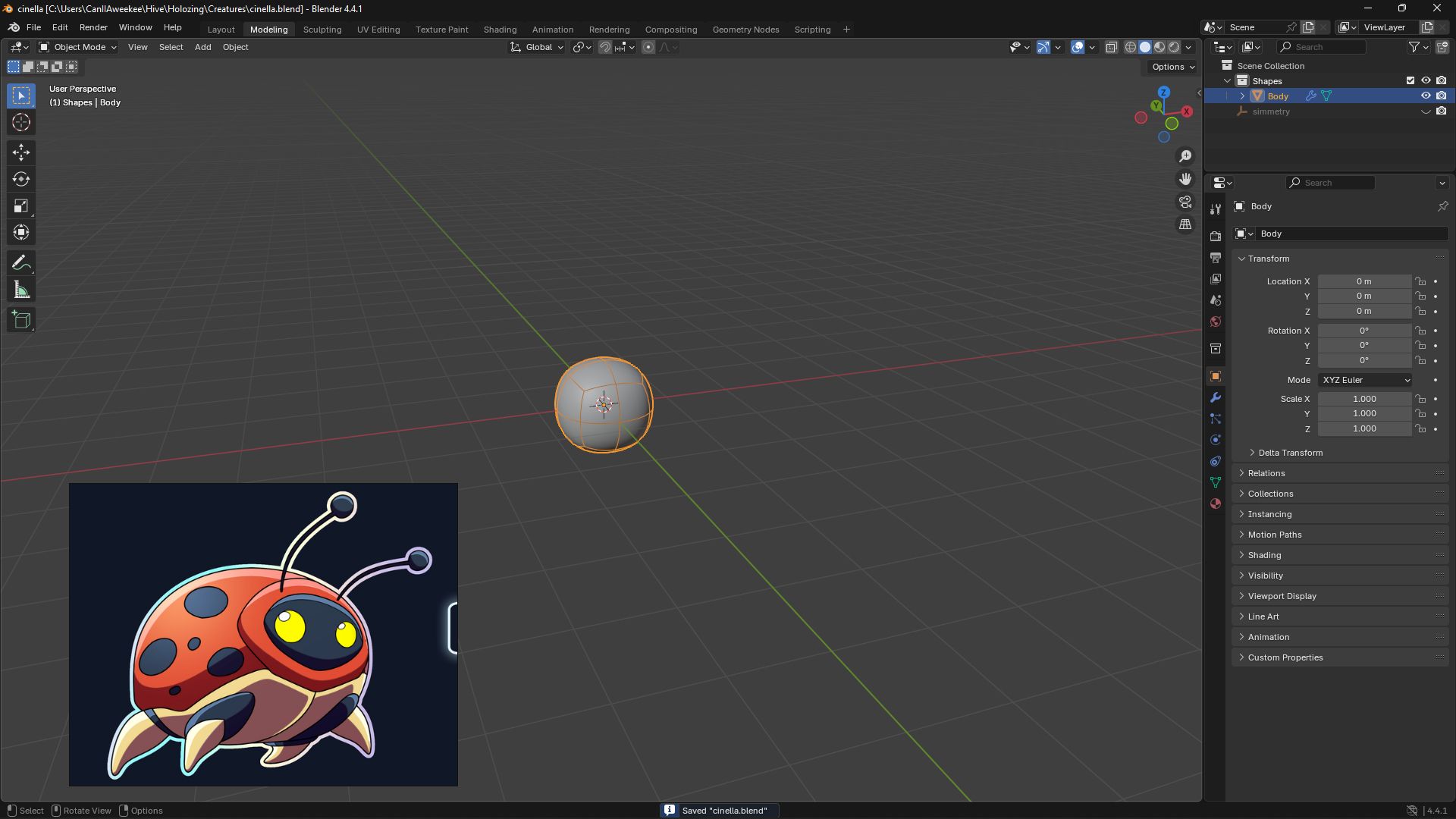Switch to Geometry Nodes workspace tab
This screenshot has width=1456, height=819.
[745, 30]
